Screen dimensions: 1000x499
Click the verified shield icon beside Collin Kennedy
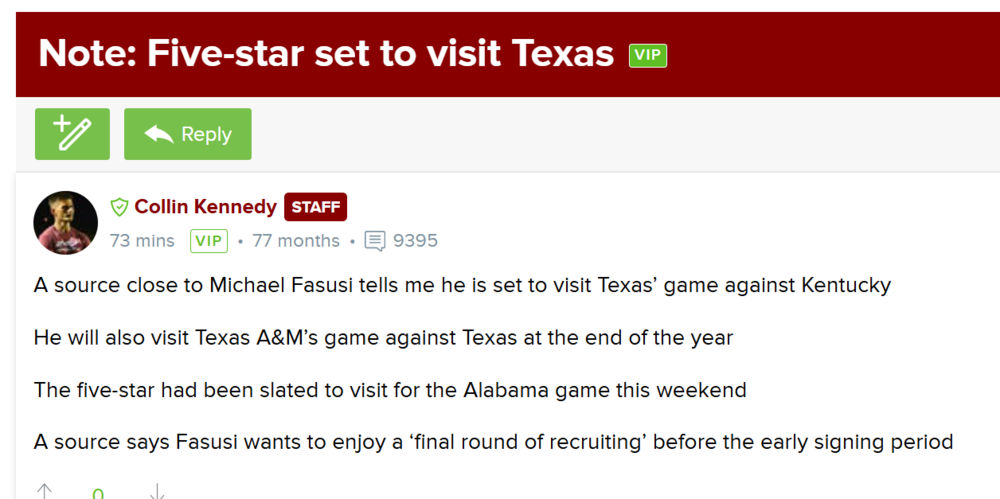[x=120, y=207]
